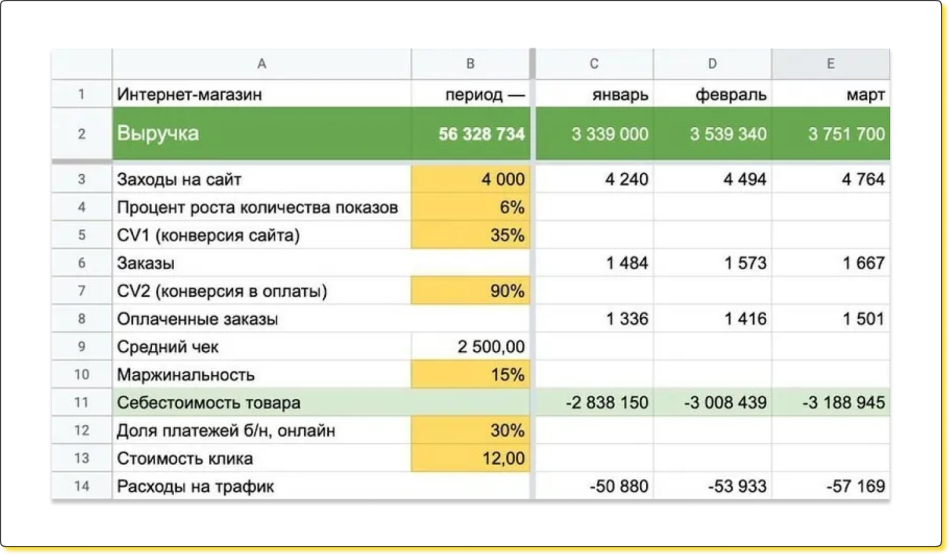
Task: Select row 14 header number
Action: [x=81, y=487]
